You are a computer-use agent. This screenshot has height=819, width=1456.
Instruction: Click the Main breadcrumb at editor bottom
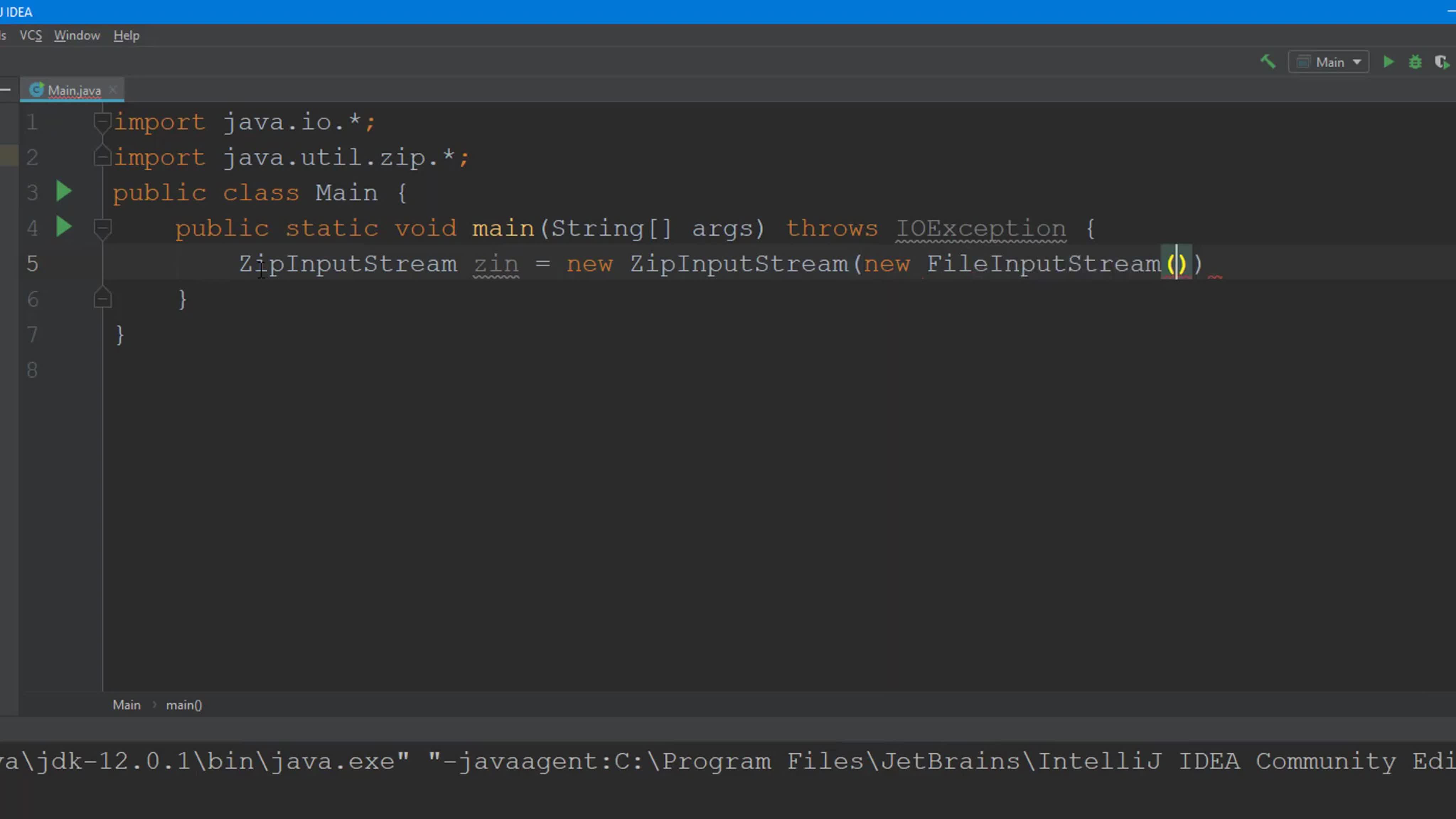126,705
